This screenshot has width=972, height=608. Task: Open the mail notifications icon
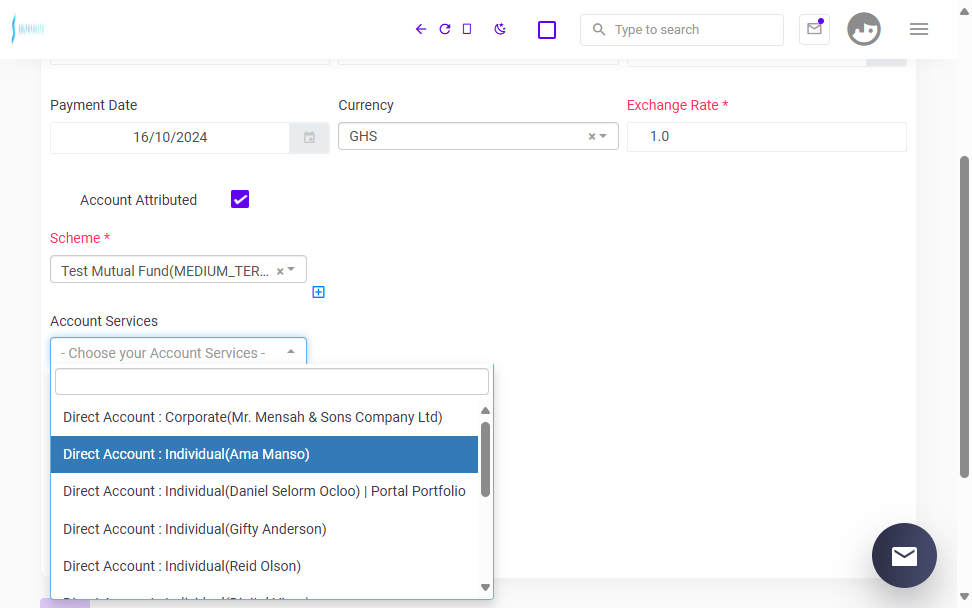[814, 29]
